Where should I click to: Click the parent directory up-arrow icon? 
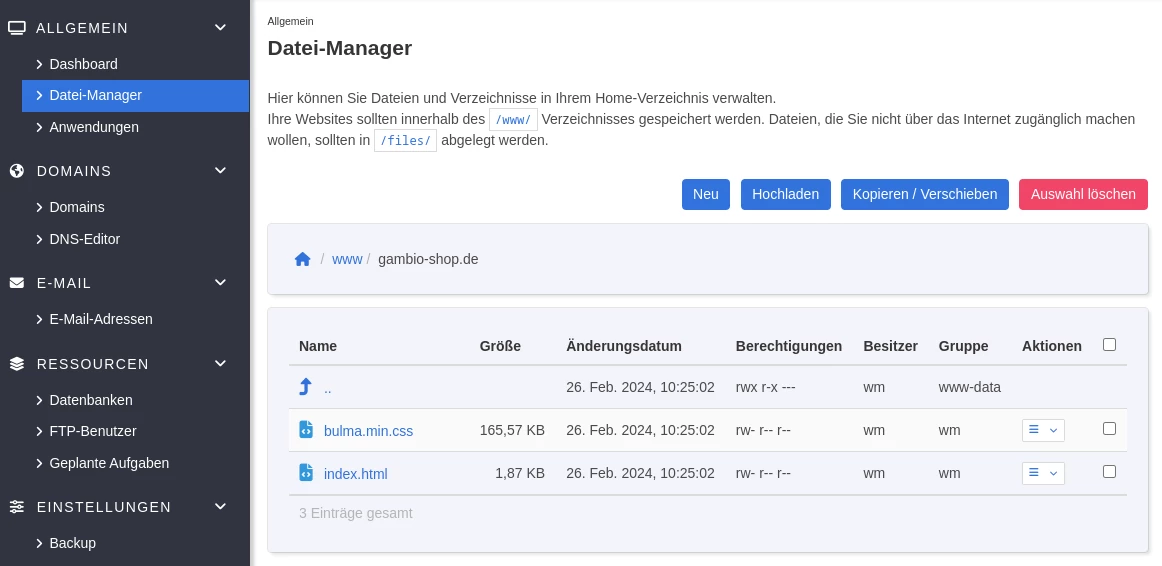point(305,387)
